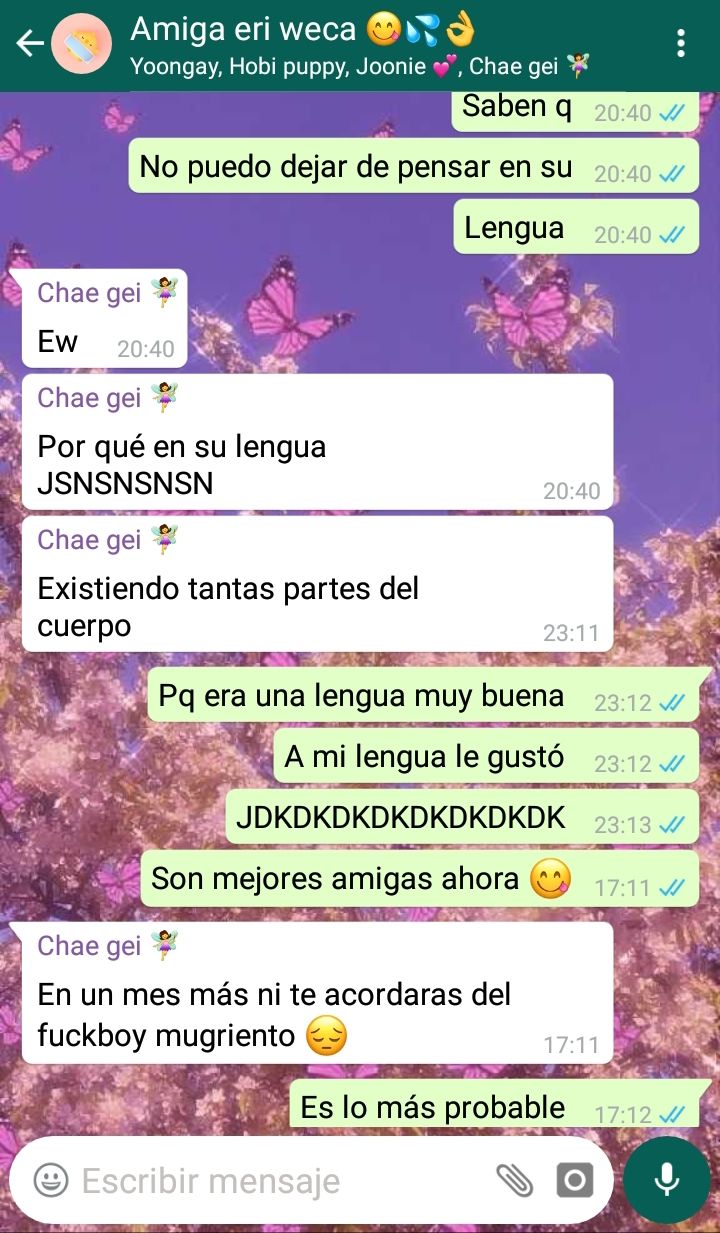Viewport: 720px width, 1233px height.
Task: Select the 'Lengua' sent message bubble
Action: [x=576, y=229]
